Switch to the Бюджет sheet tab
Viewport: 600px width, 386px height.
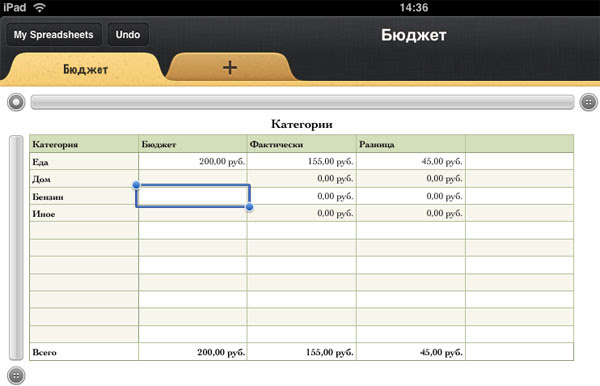click(x=85, y=69)
